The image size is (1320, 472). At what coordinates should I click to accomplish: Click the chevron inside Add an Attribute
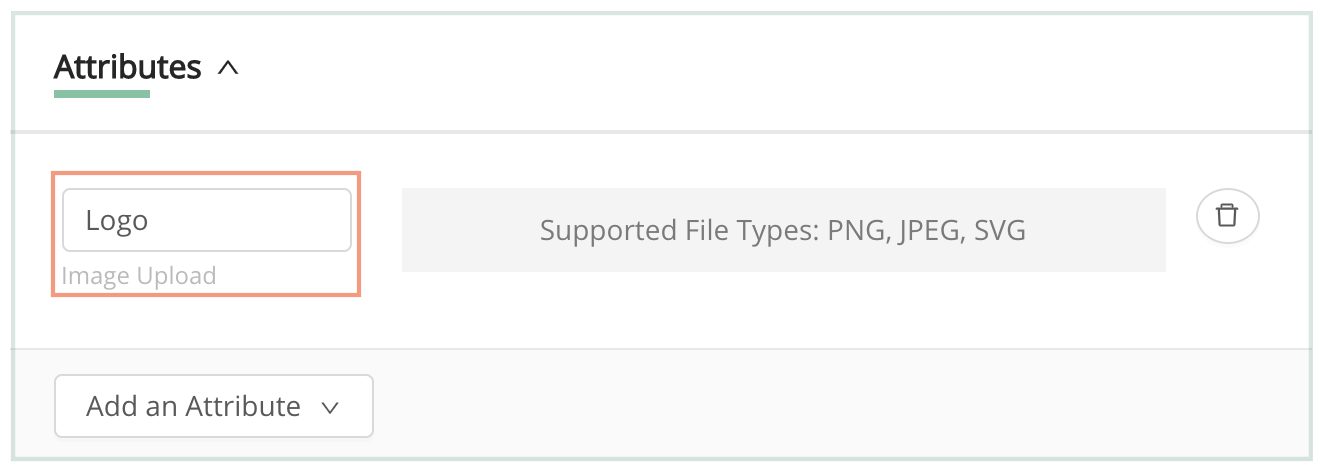click(330, 407)
